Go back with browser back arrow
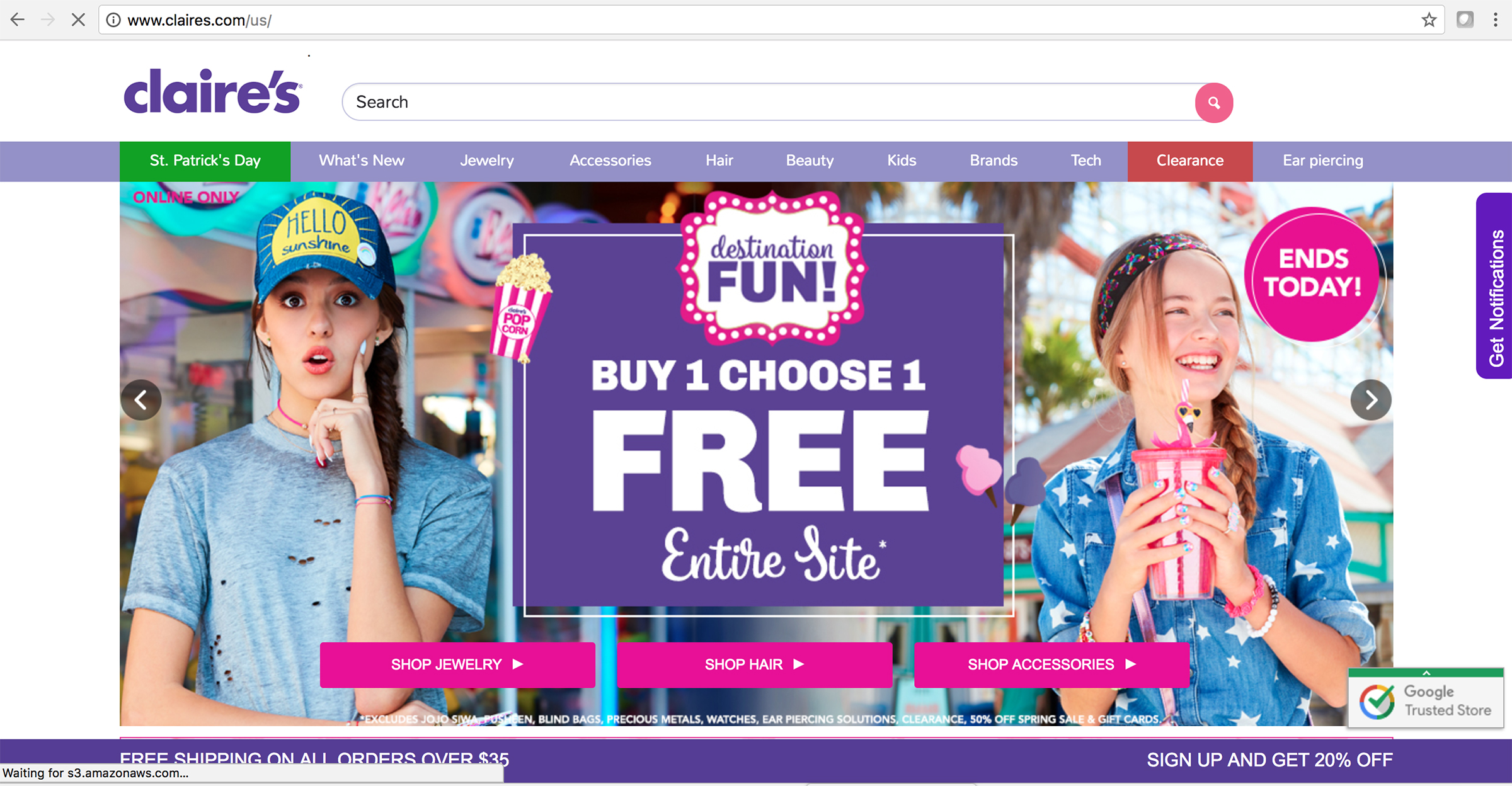The image size is (1512, 786). (18, 20)
